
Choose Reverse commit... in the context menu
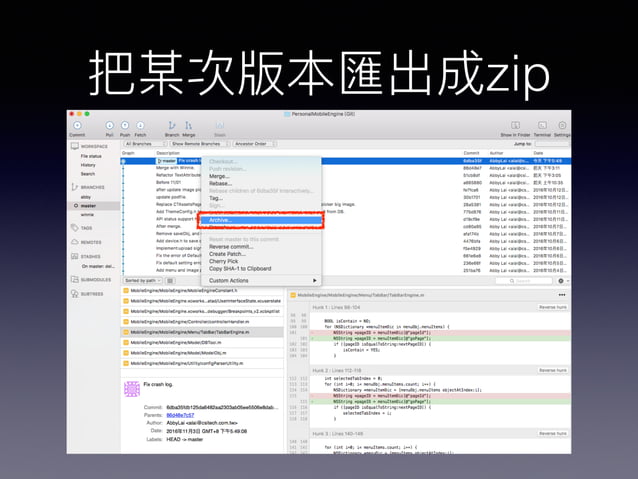(261, 247)
